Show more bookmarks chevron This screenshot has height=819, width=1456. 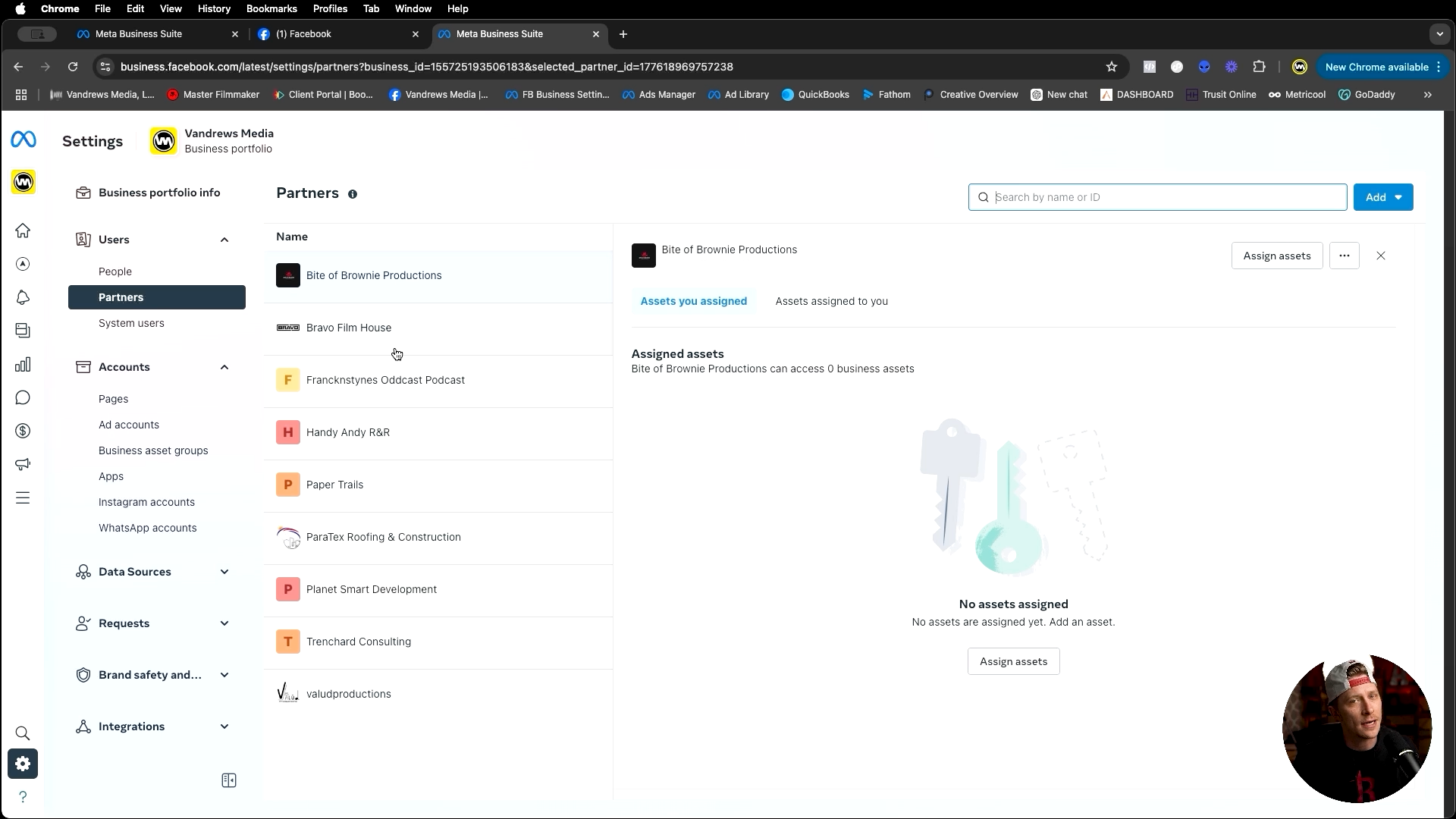click(x=1428, y=95)
